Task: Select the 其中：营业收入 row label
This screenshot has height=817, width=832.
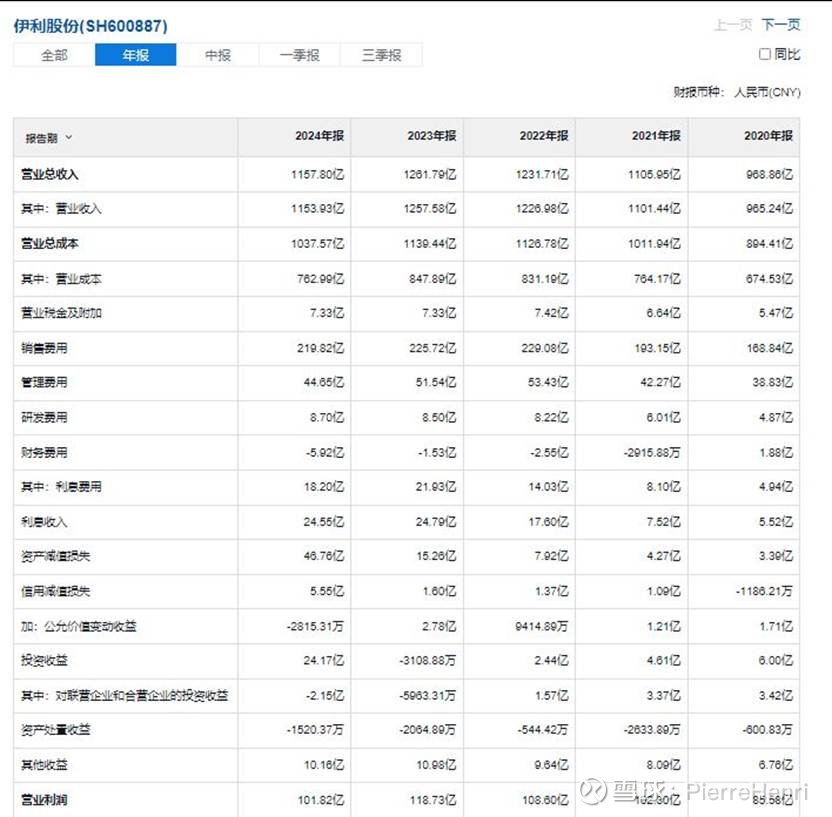Action: coord(61,208)
